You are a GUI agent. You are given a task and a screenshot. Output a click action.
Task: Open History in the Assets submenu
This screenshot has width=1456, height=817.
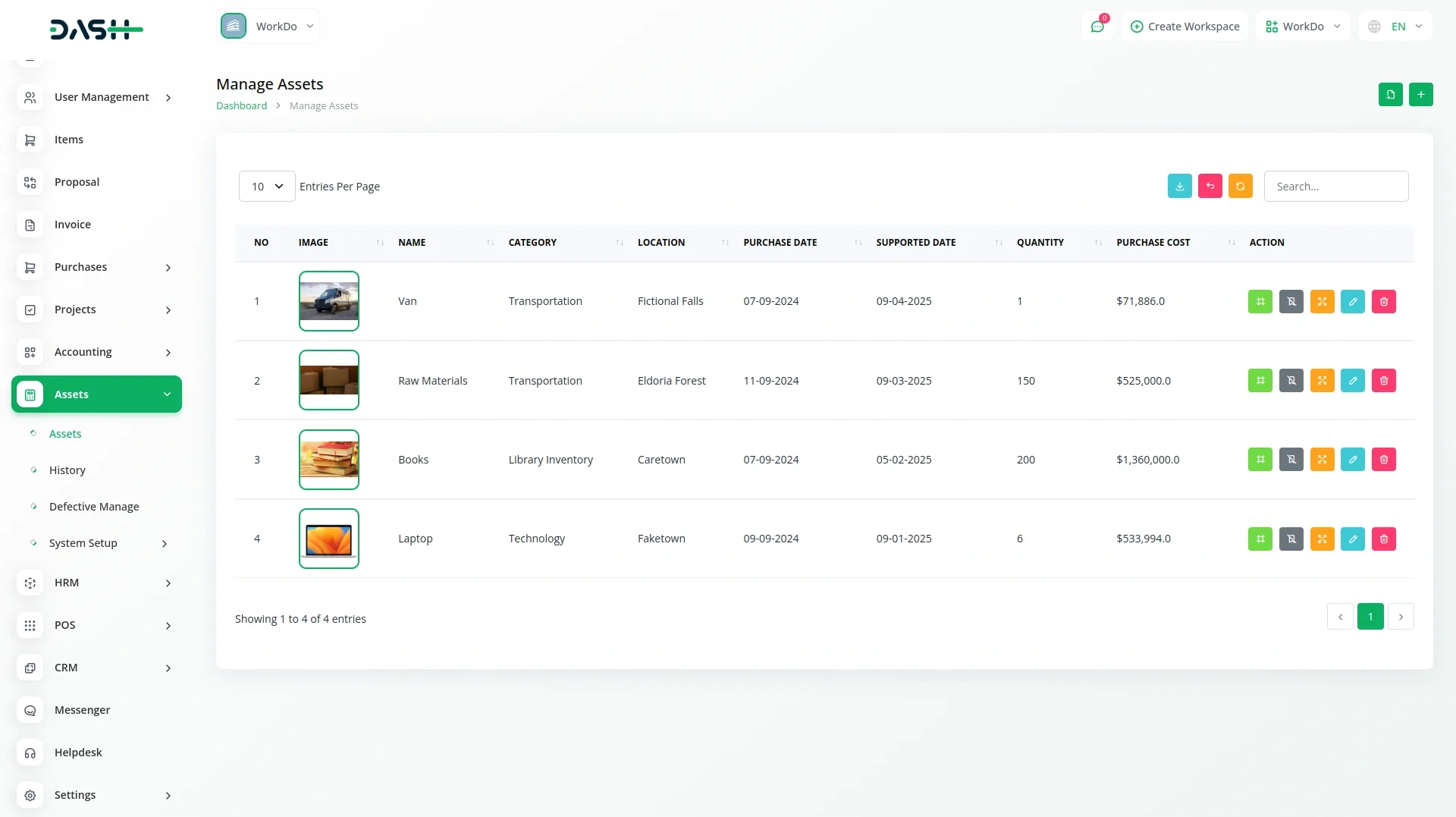point(67,470)
